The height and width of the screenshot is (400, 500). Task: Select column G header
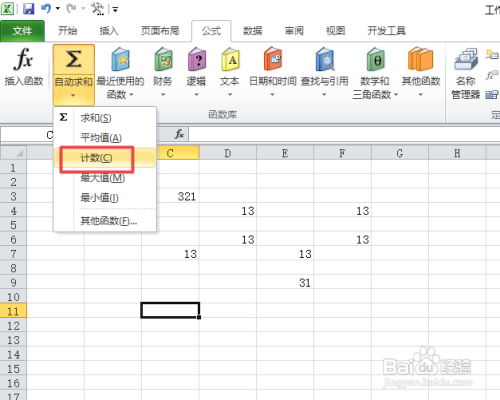tap(400, 153)
